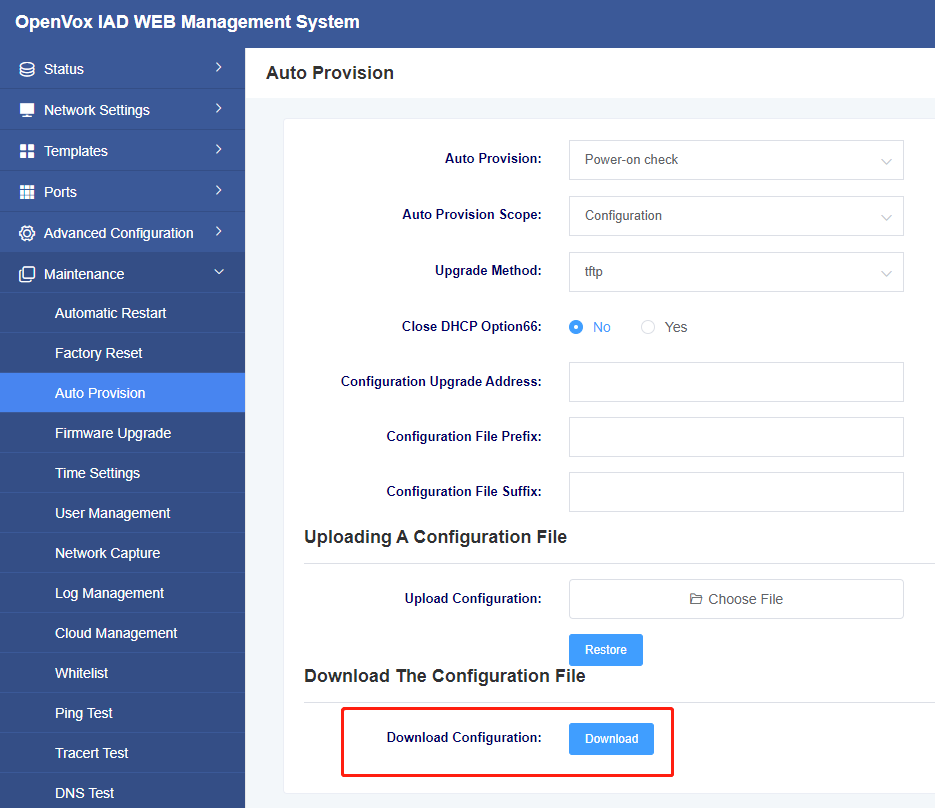Click the Close DHCP Option66 label

point(472,326)
